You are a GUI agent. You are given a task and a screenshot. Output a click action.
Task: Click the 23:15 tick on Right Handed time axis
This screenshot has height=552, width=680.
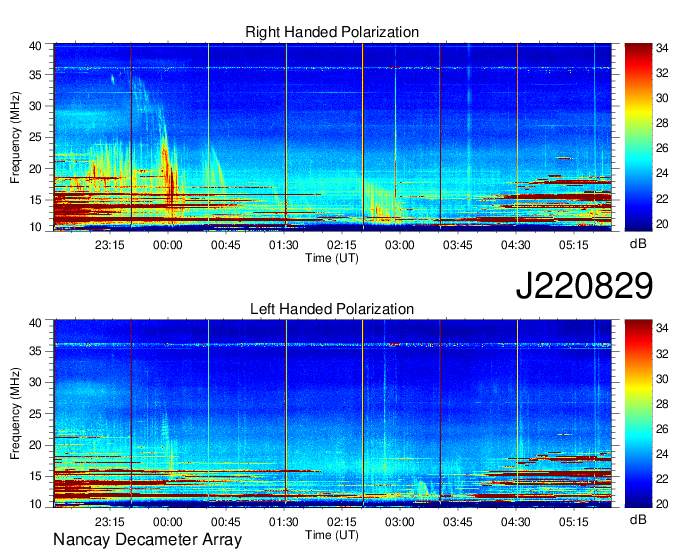tap(110, 245)
